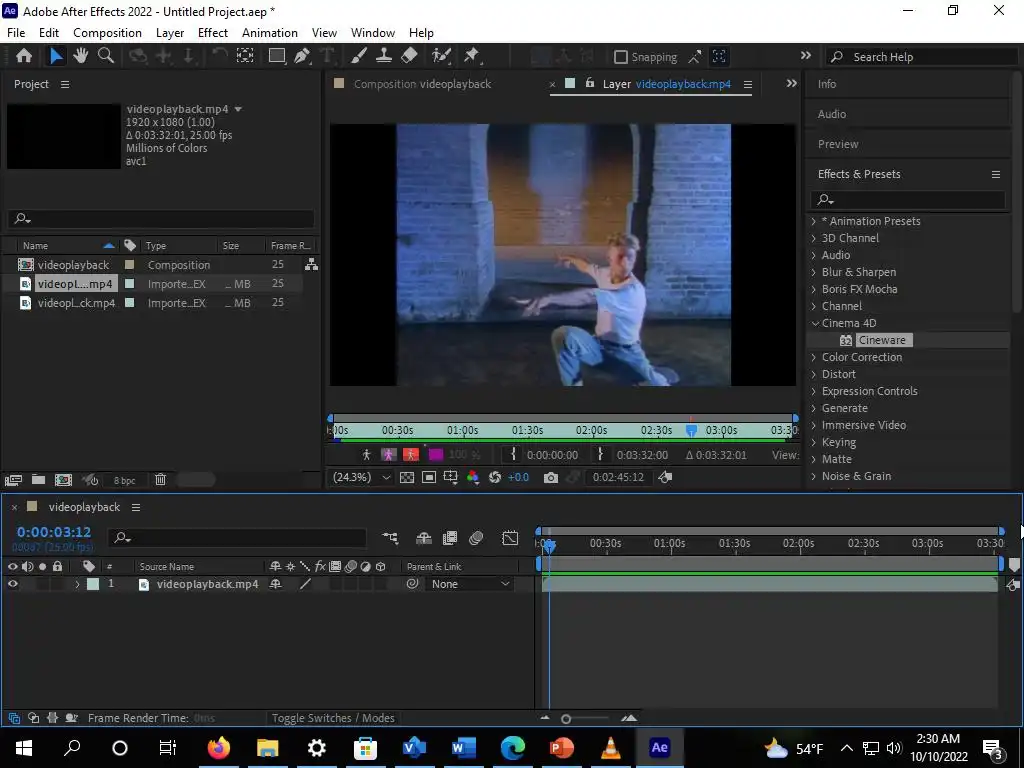Screen dimensions: 1024x768
Task: Open the Parent None dropdown for layer
Action: pos(470,584)
